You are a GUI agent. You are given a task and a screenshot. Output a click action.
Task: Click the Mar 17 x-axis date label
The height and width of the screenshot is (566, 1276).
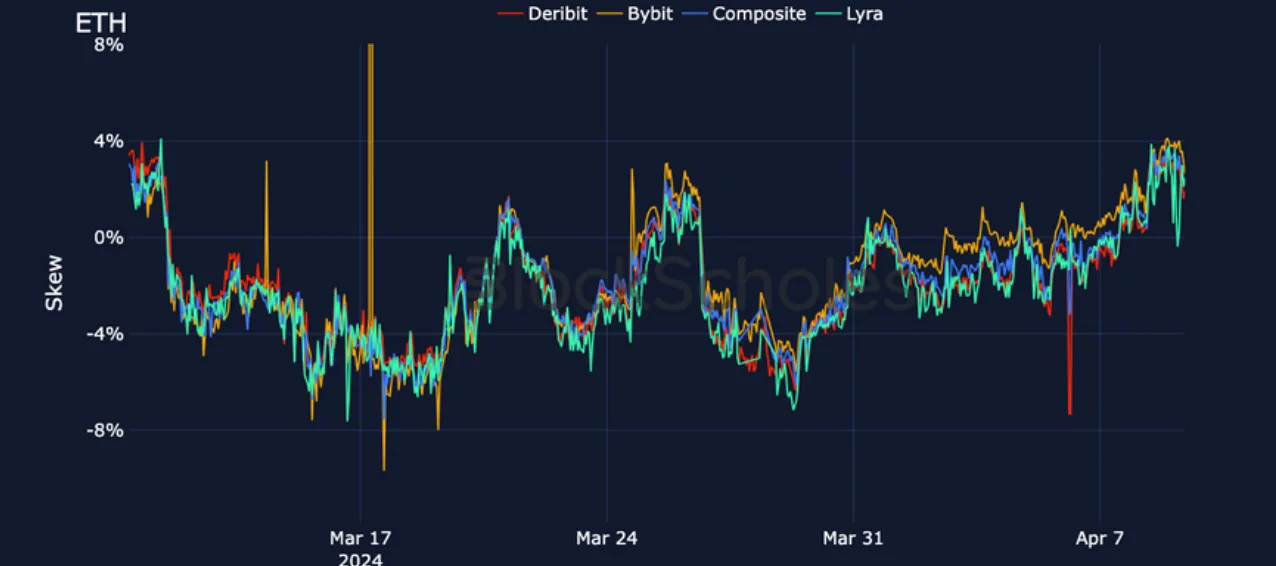(360, 538)
